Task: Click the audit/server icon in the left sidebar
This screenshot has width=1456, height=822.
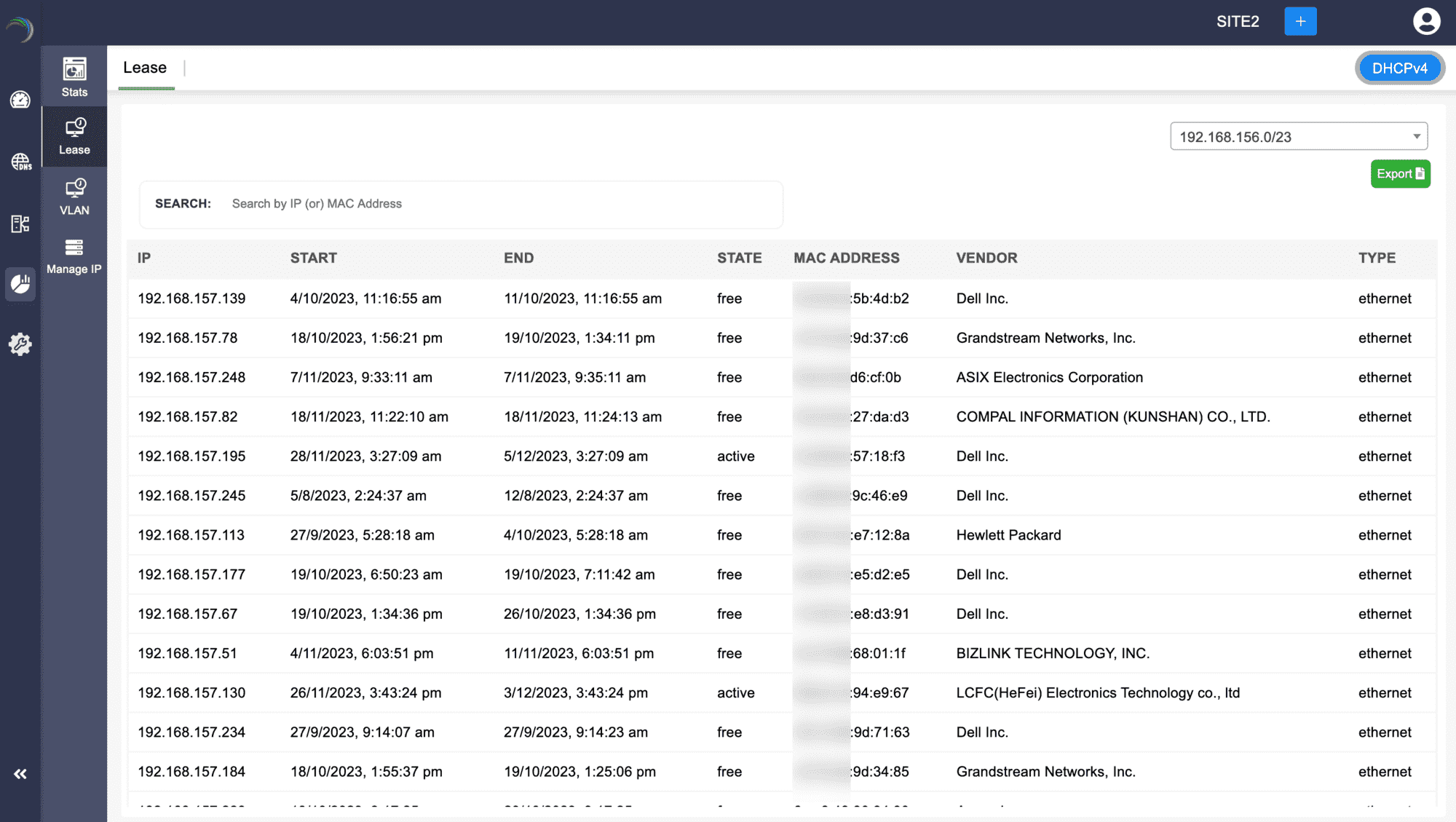Action: (20, 224)
